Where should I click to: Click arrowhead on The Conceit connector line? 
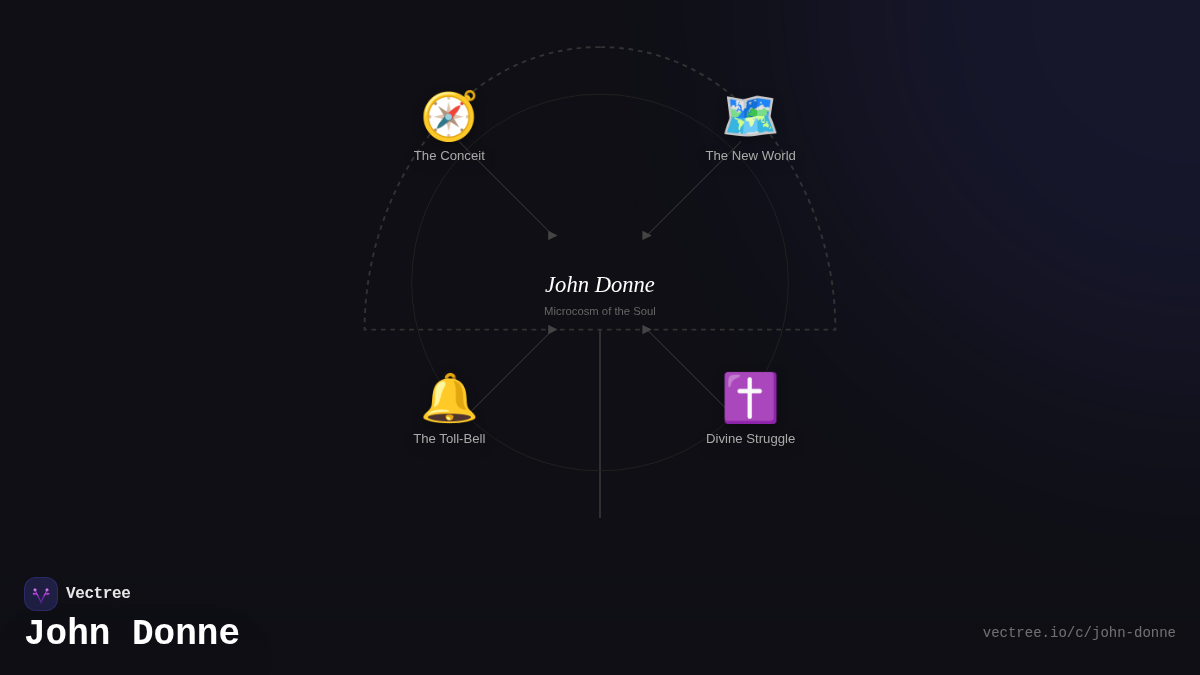(552, 235)
